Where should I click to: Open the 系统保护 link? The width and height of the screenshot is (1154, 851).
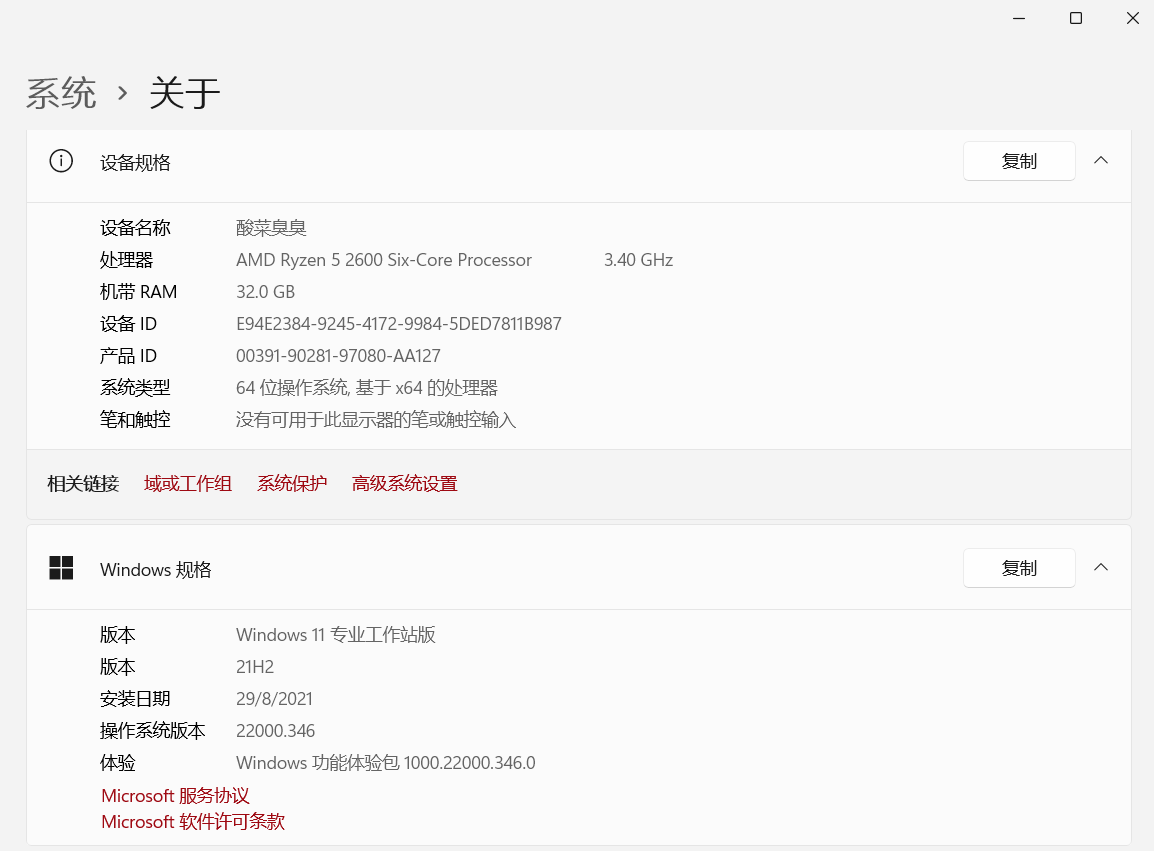(291, 484)
